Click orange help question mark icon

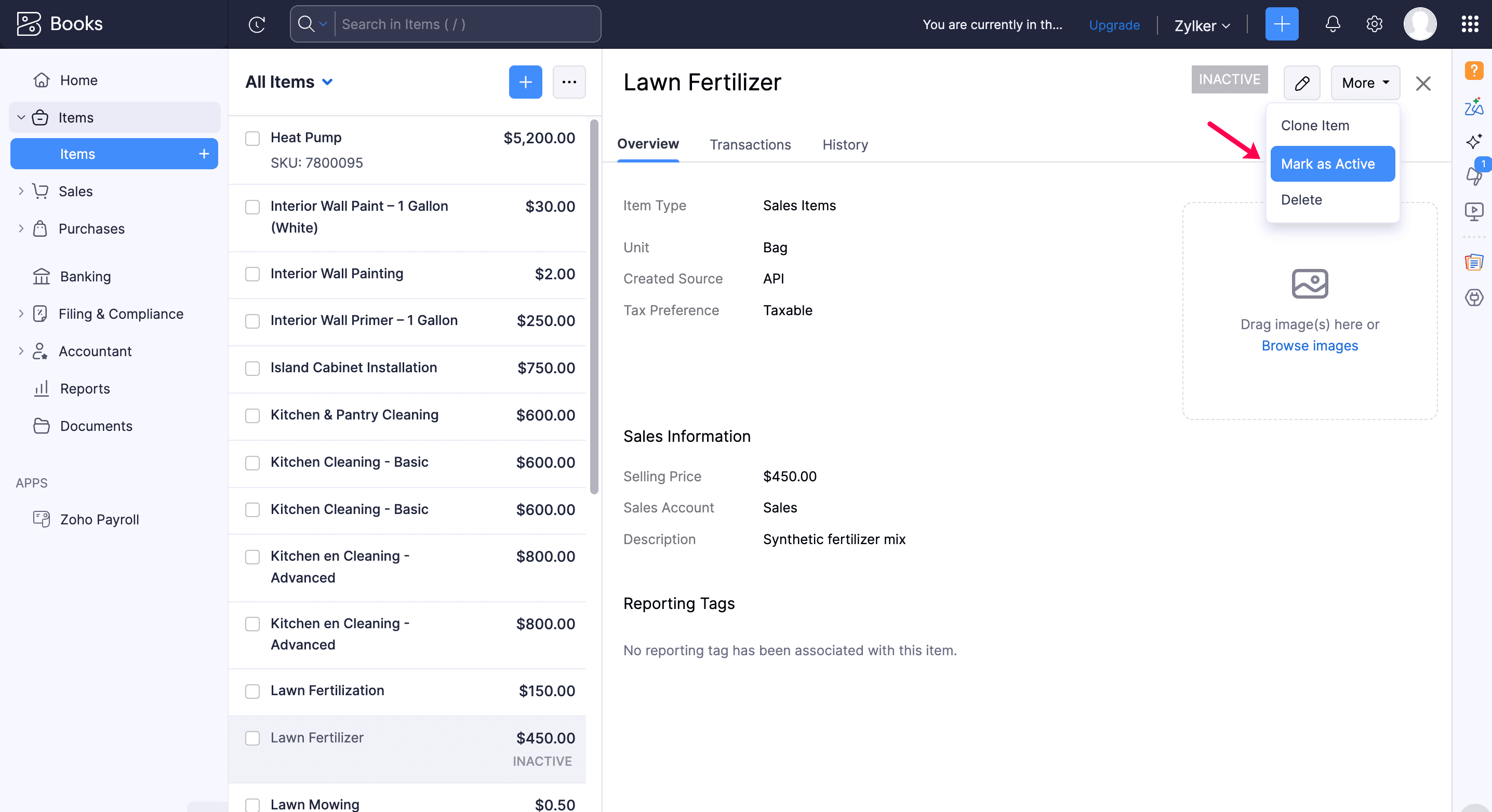click(1473, 71)
